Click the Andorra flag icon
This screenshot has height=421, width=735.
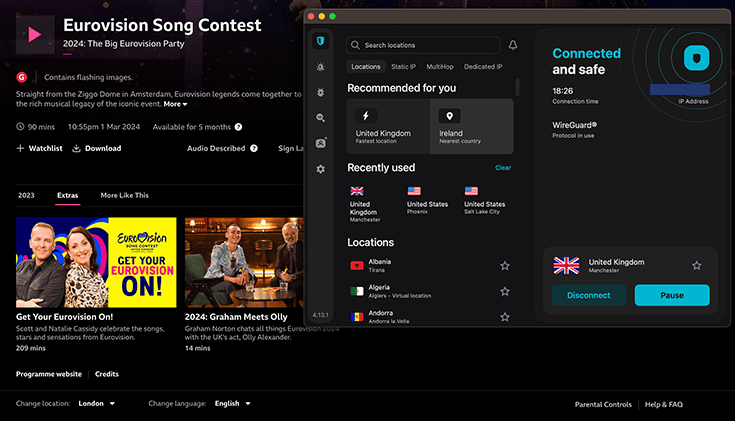[357, 317]
